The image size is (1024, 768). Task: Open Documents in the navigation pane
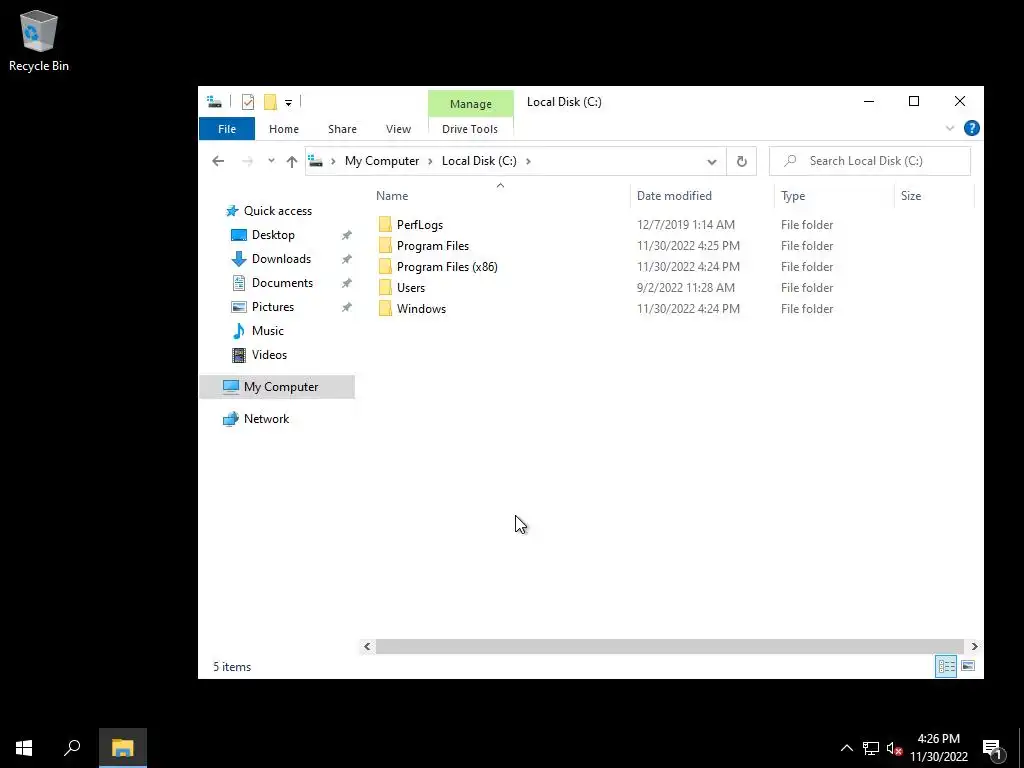[x=282, y=283]
